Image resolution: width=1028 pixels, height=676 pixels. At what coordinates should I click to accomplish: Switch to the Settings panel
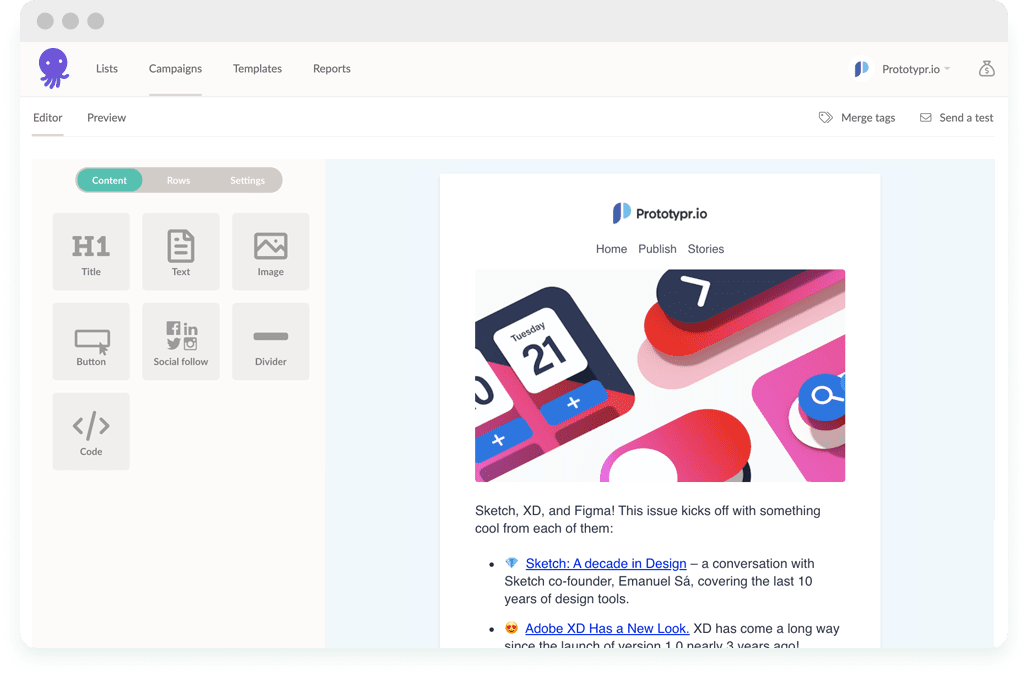point(247,180)
